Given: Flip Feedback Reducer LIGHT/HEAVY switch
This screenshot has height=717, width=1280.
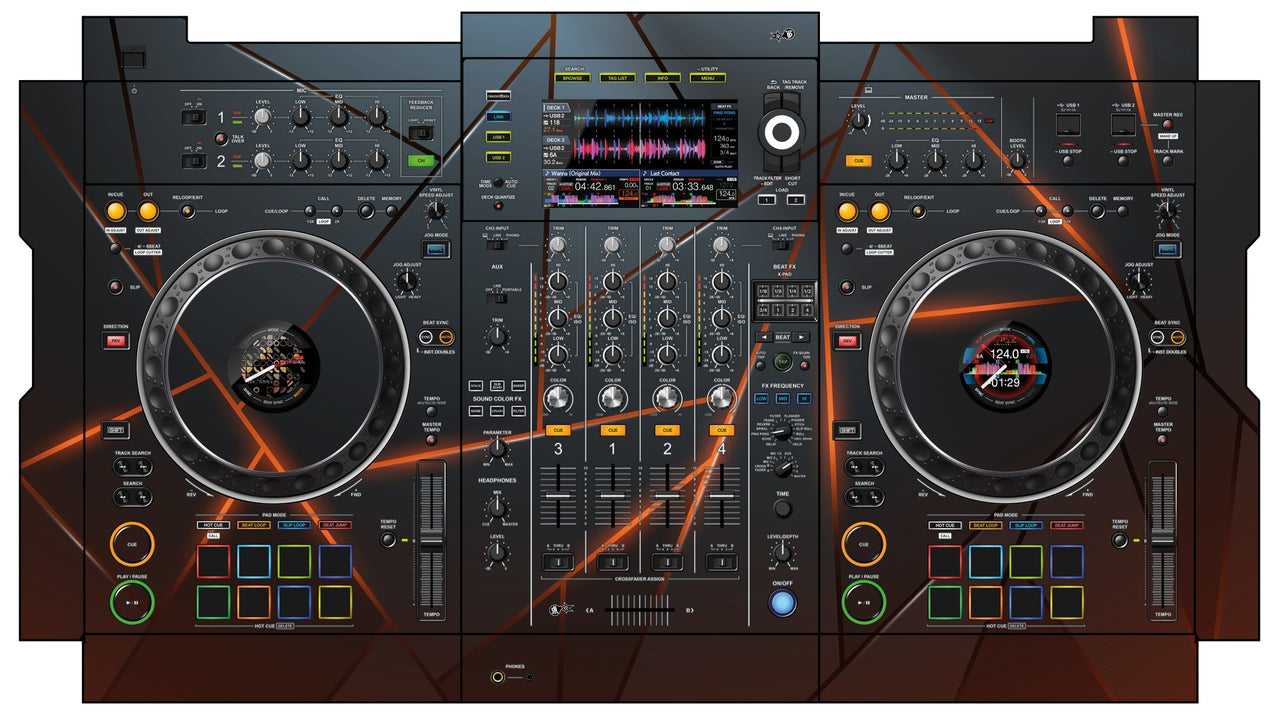Looking at the screenshot, I should click(x=421, y=132).
